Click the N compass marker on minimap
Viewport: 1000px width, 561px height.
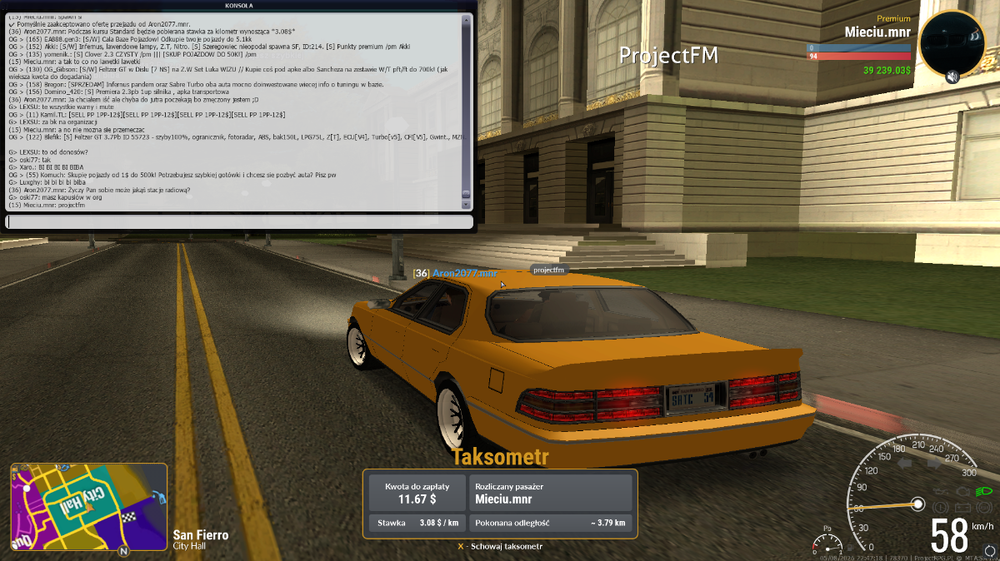[x=124, y=551]
